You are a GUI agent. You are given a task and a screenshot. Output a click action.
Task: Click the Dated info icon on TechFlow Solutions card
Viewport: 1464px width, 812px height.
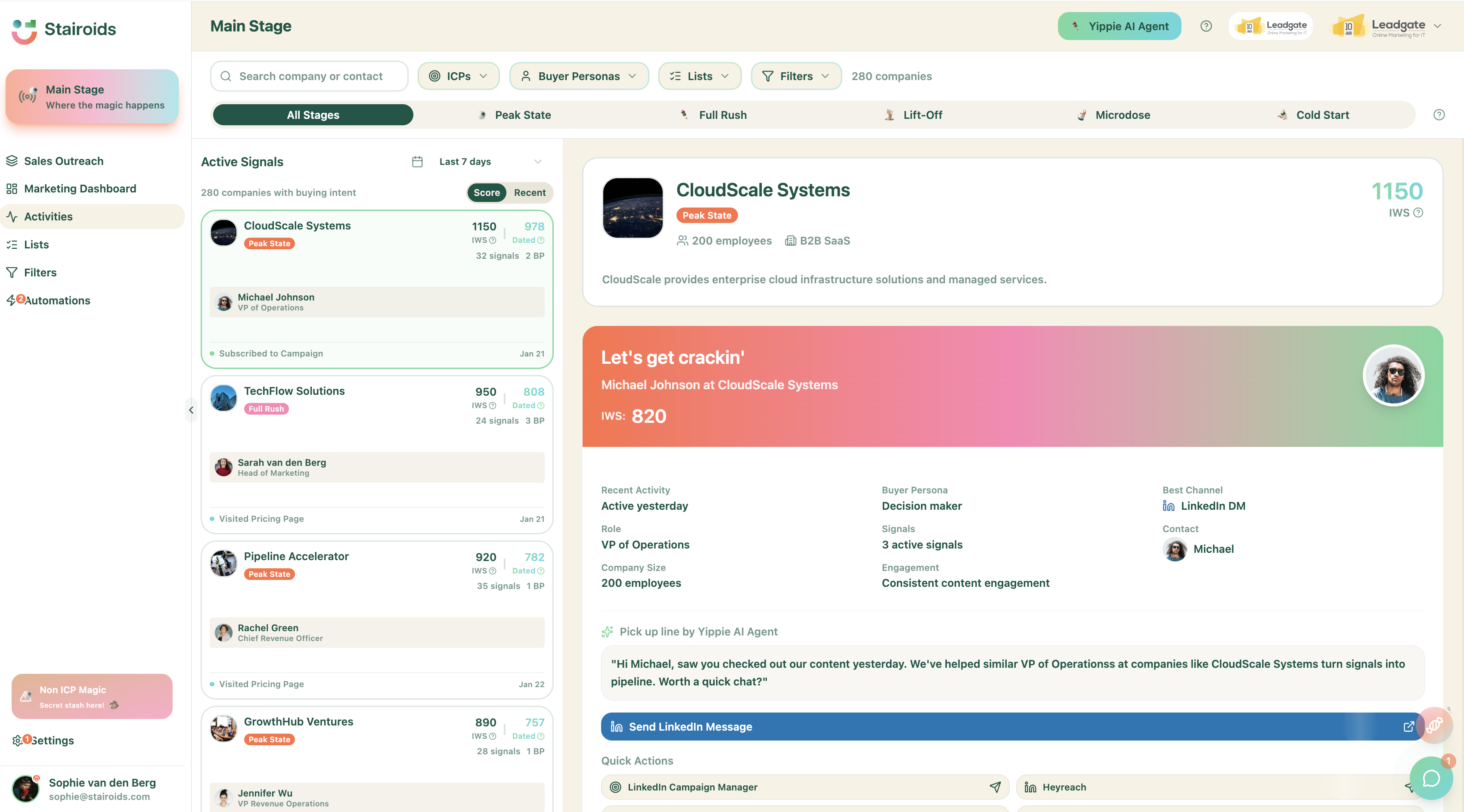pos(541,406)
